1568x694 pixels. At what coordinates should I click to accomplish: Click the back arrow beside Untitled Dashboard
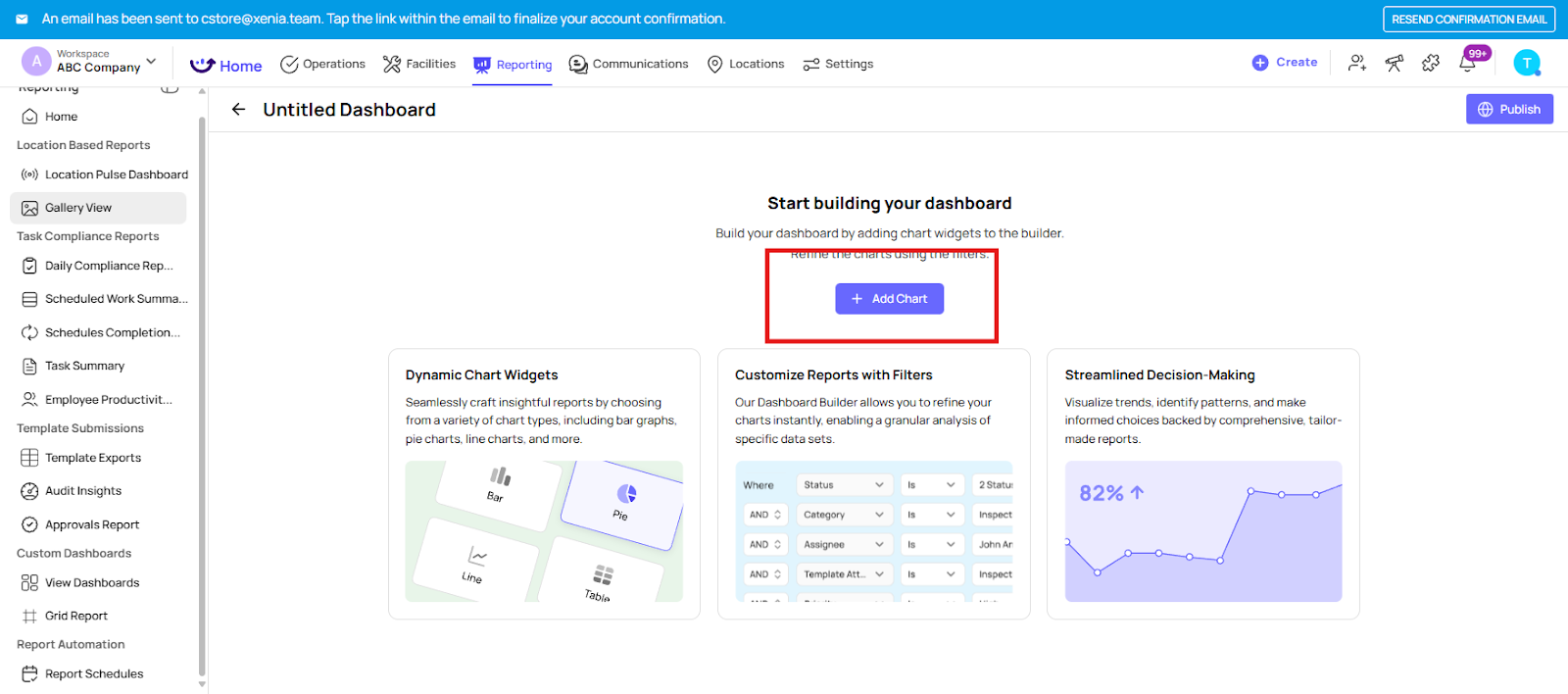point(238,110)
